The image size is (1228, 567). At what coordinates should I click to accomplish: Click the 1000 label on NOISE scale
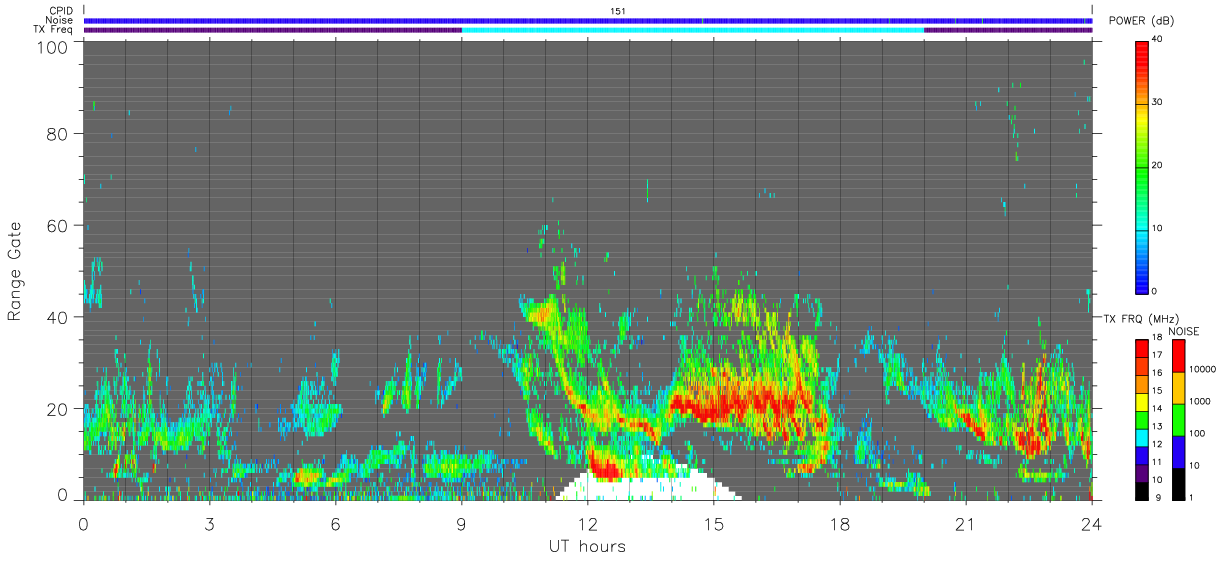1202,401
